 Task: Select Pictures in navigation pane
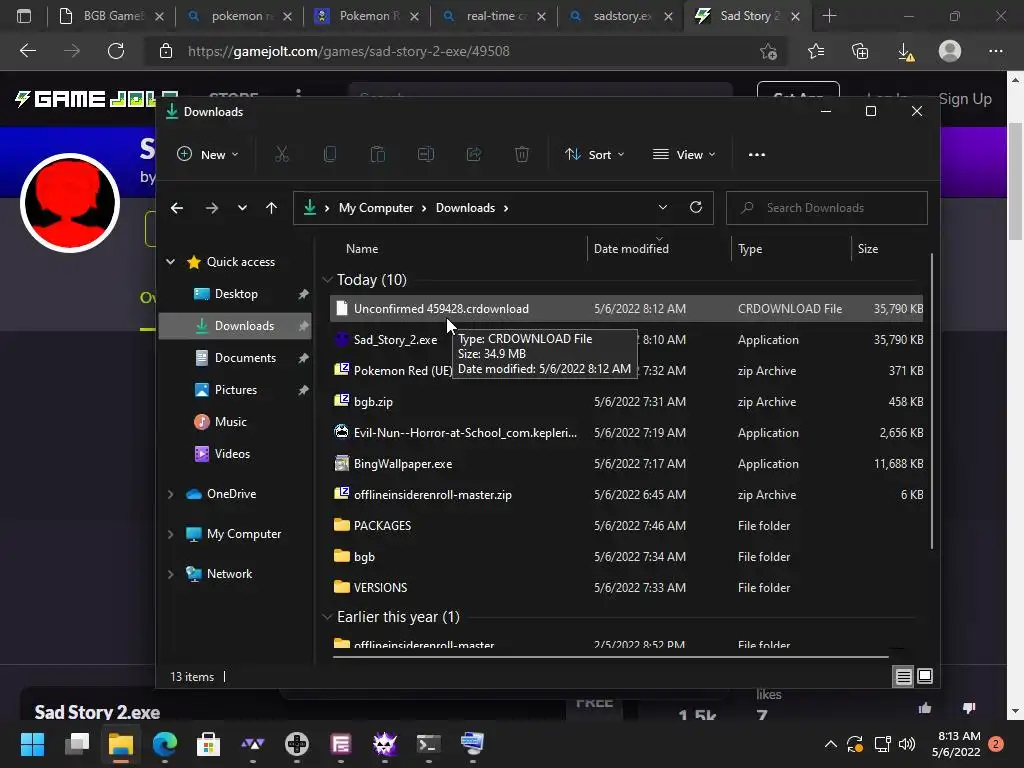[236, 390]
